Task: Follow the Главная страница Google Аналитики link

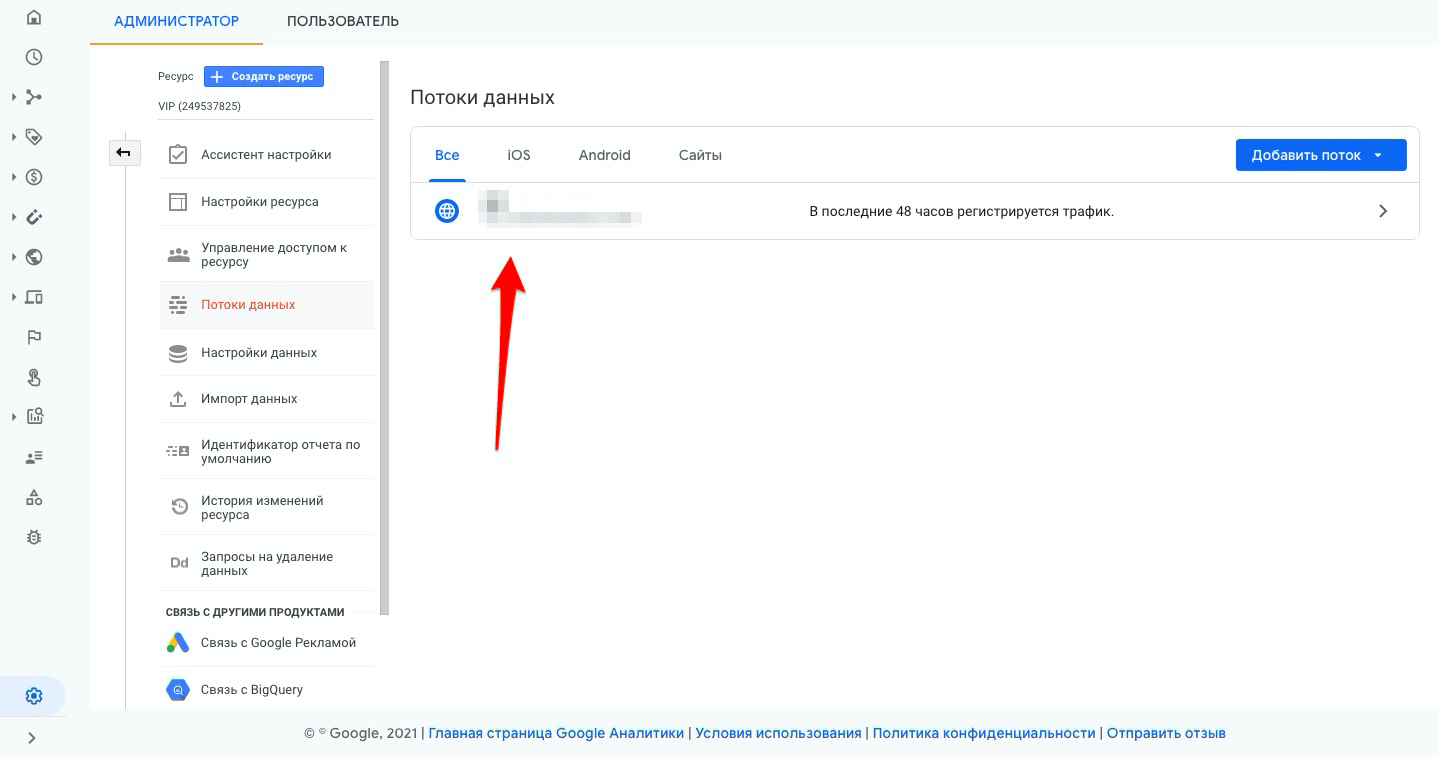Action: [x=556, y=733]
